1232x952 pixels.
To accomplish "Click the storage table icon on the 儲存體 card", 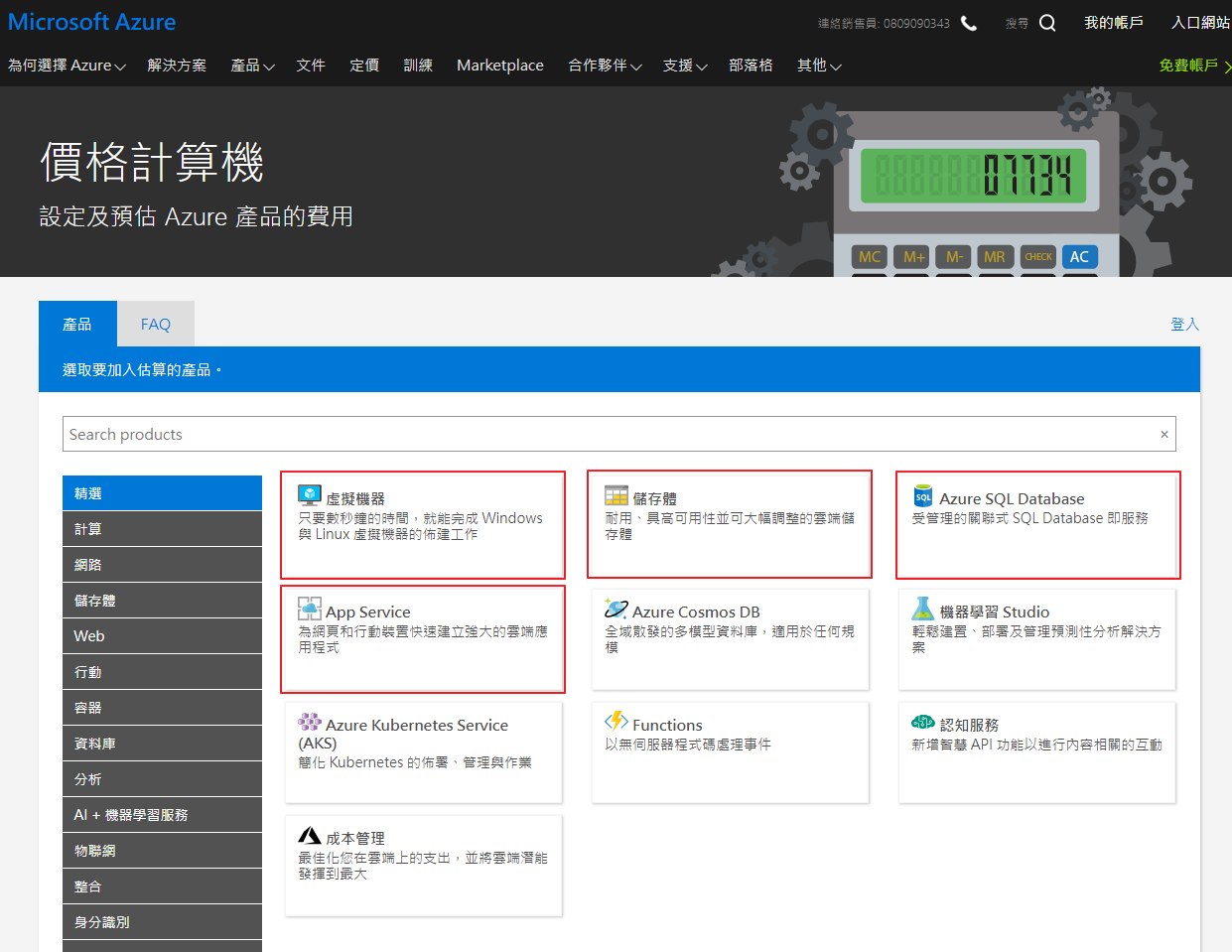I will (616, 495).
